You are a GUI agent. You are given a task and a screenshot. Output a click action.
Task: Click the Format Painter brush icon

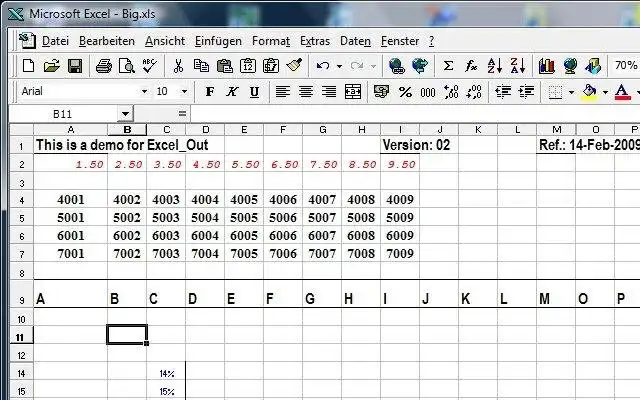point(294,65)
